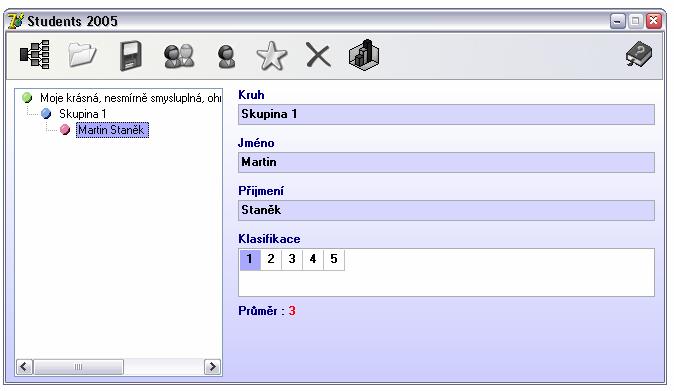Click the pink Martin Staněk node icon
The image size is (674, 391).
coord(65,129)
